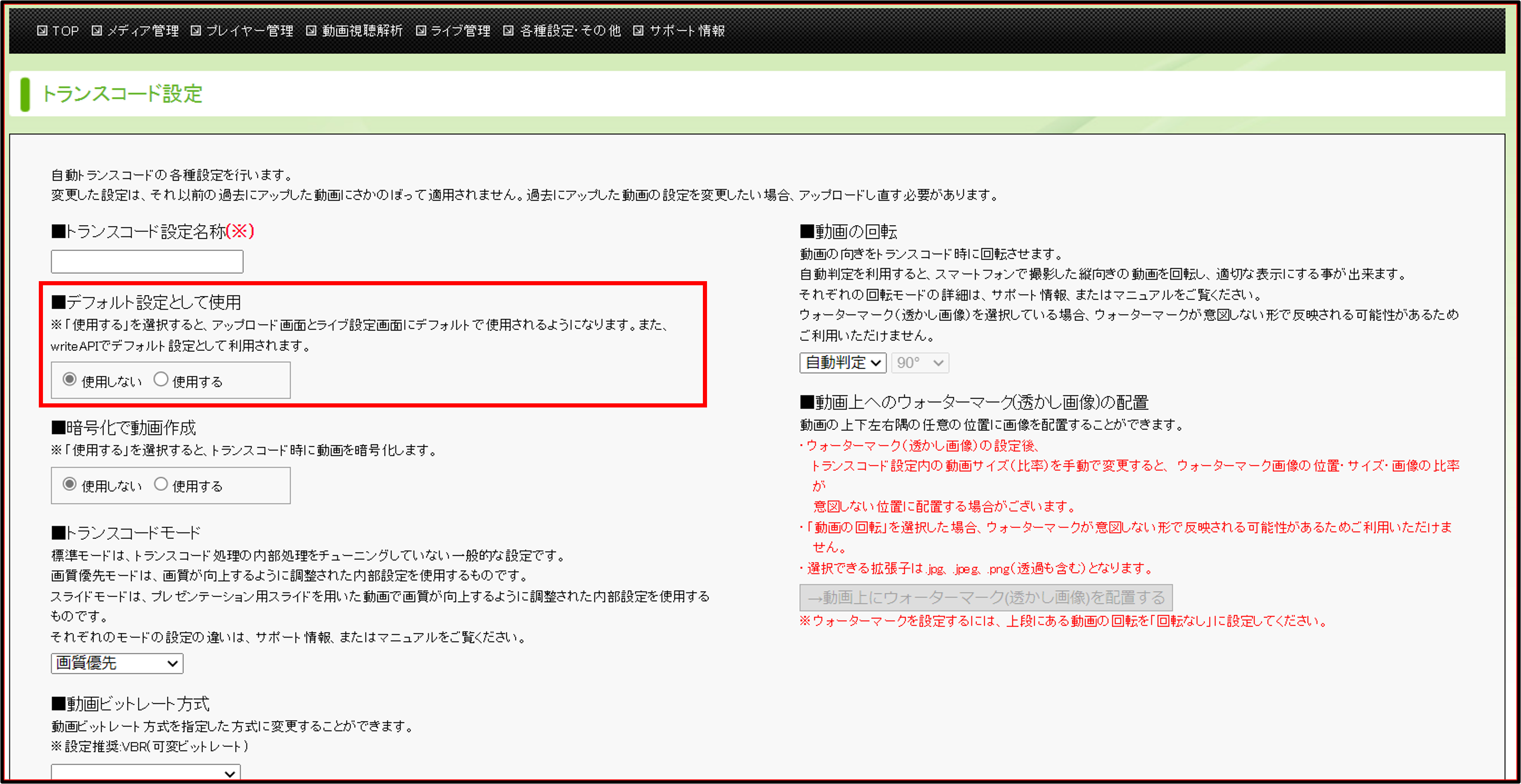Click the 動画上にウォーターマーク(透かし画像)を配置する button
The image size is (1521, 784).
(986, 597)
